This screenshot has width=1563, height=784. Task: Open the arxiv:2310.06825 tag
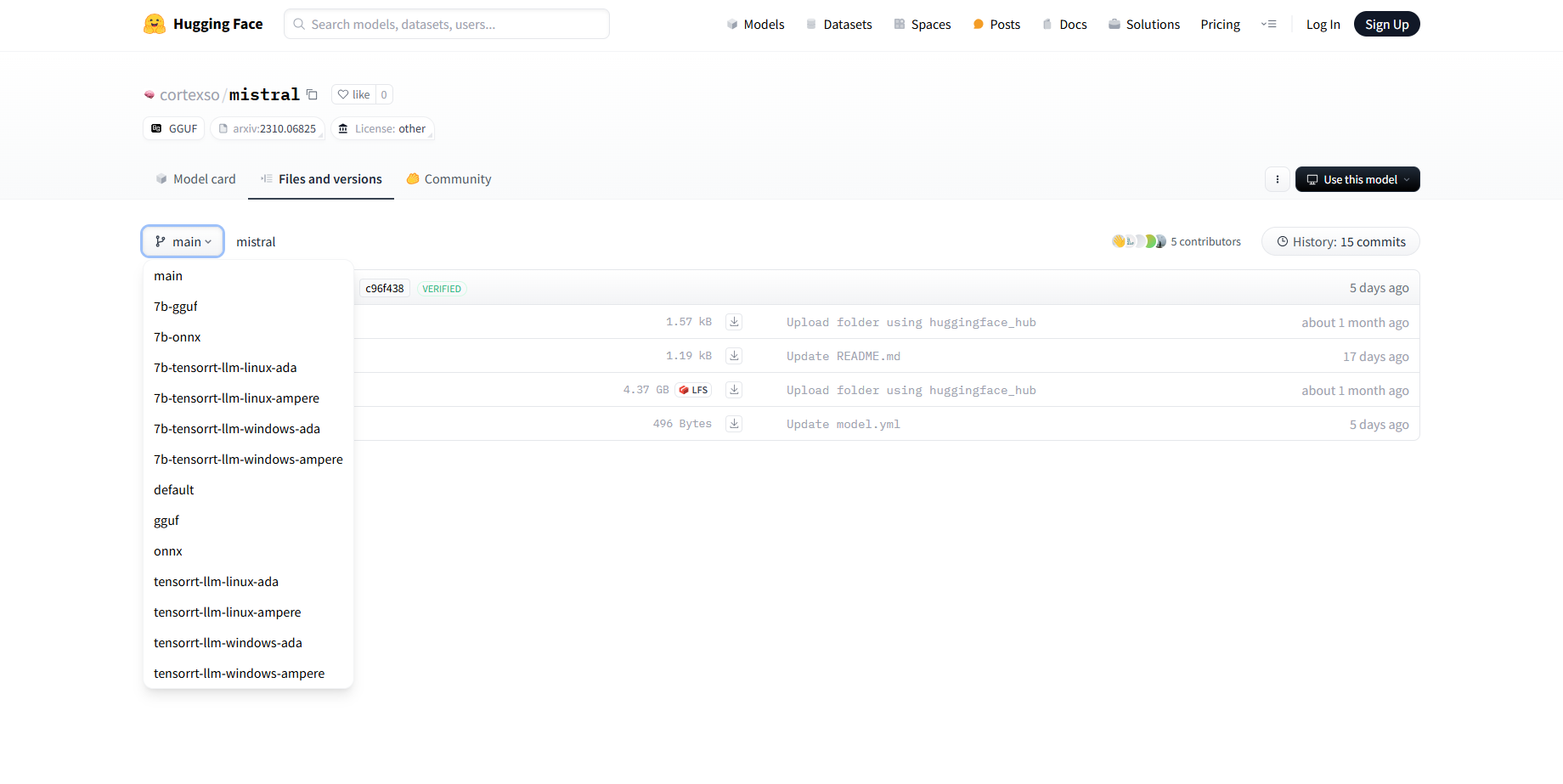[268, 128]
